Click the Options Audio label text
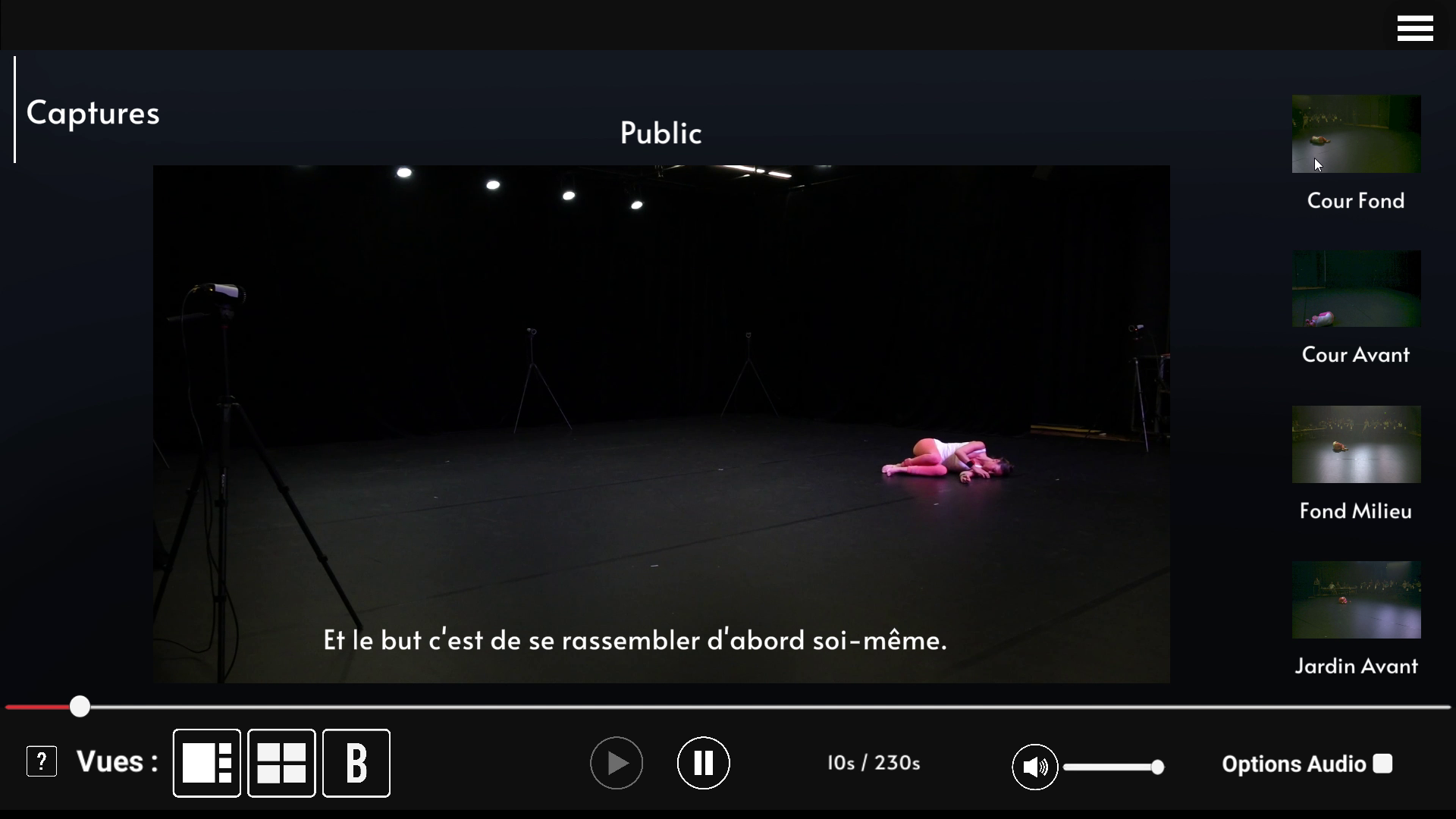Viewport: 1456px width, 819px height. coord(1293,764)
